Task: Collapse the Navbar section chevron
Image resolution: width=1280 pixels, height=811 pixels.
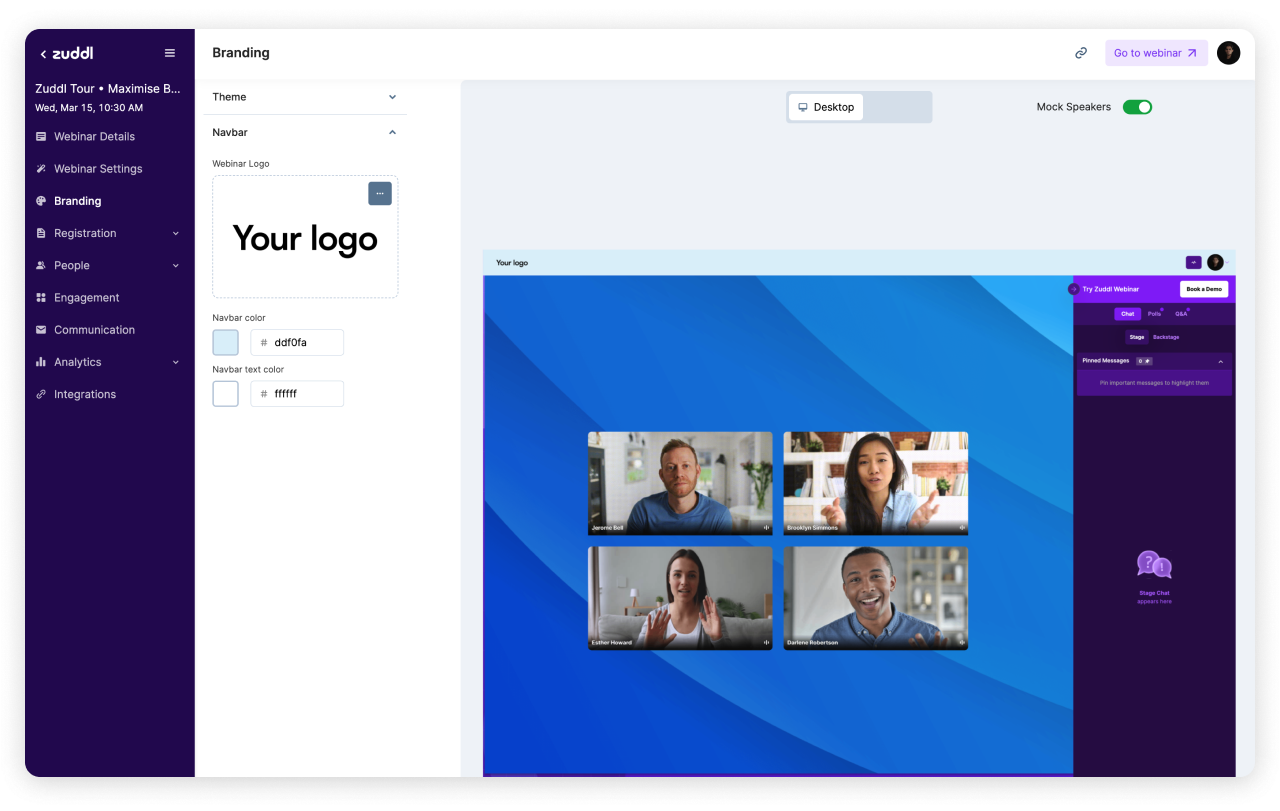Action: click(x=392, y=132)
